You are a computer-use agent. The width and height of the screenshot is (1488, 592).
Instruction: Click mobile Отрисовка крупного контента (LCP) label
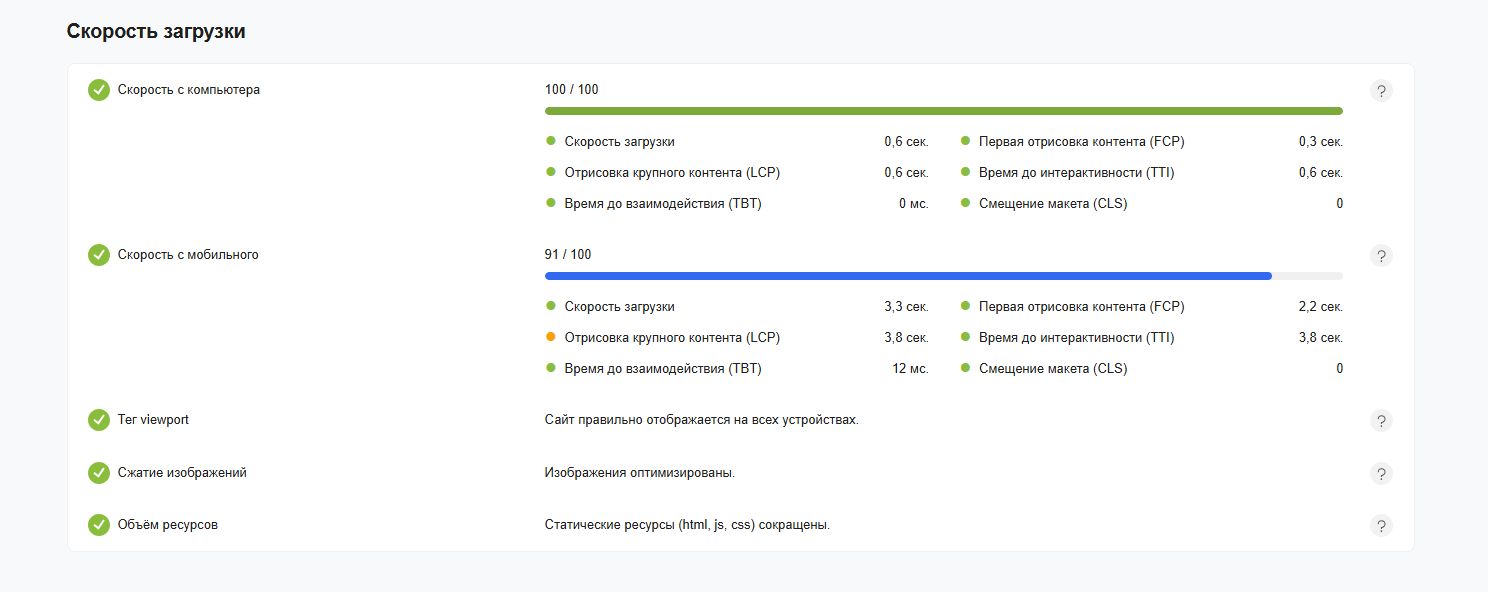672,338
